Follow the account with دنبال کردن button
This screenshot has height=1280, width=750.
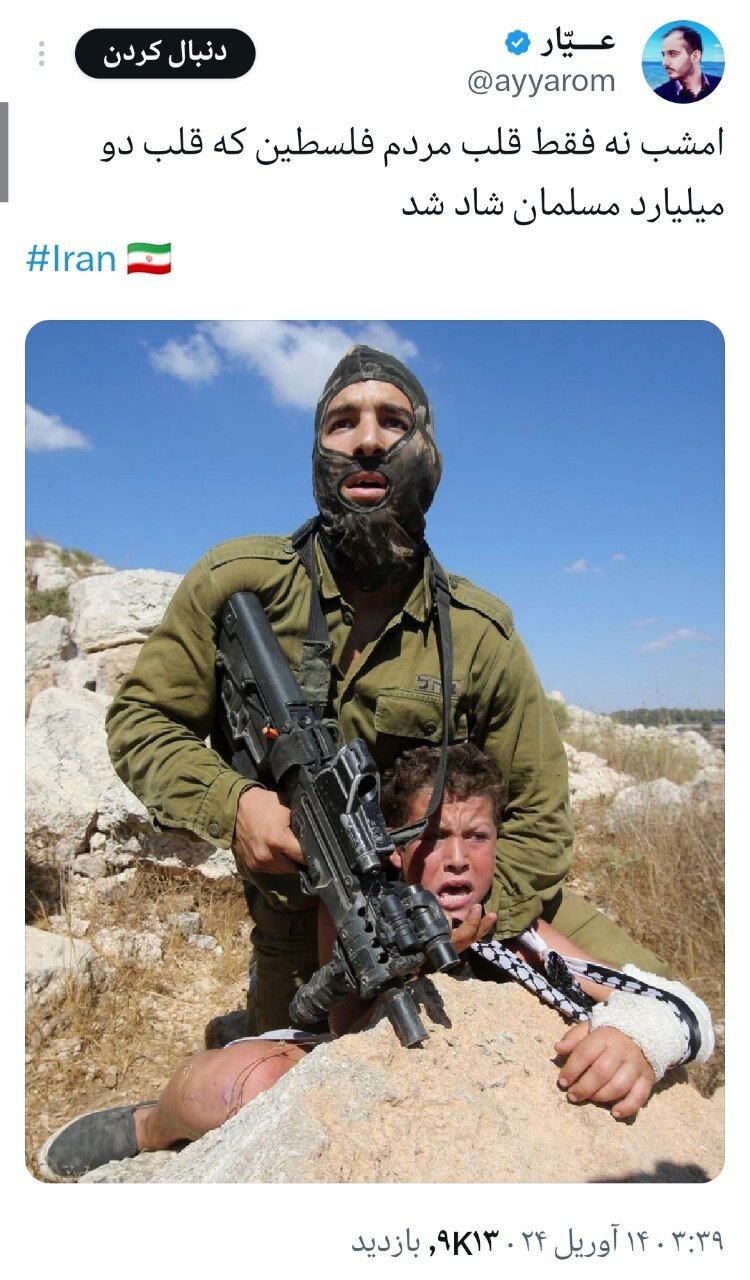(x=165, y=53)
